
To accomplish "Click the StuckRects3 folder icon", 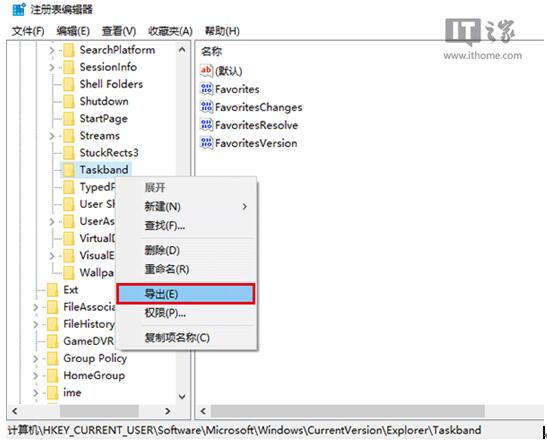I will click(x=68, y=153).
